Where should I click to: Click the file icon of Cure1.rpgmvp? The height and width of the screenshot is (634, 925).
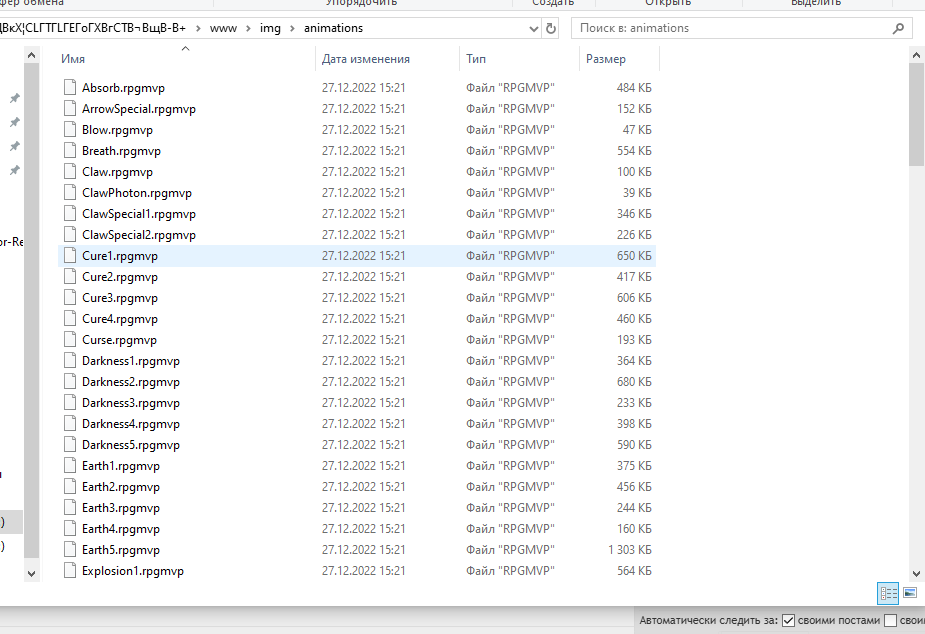click(70, 255)
